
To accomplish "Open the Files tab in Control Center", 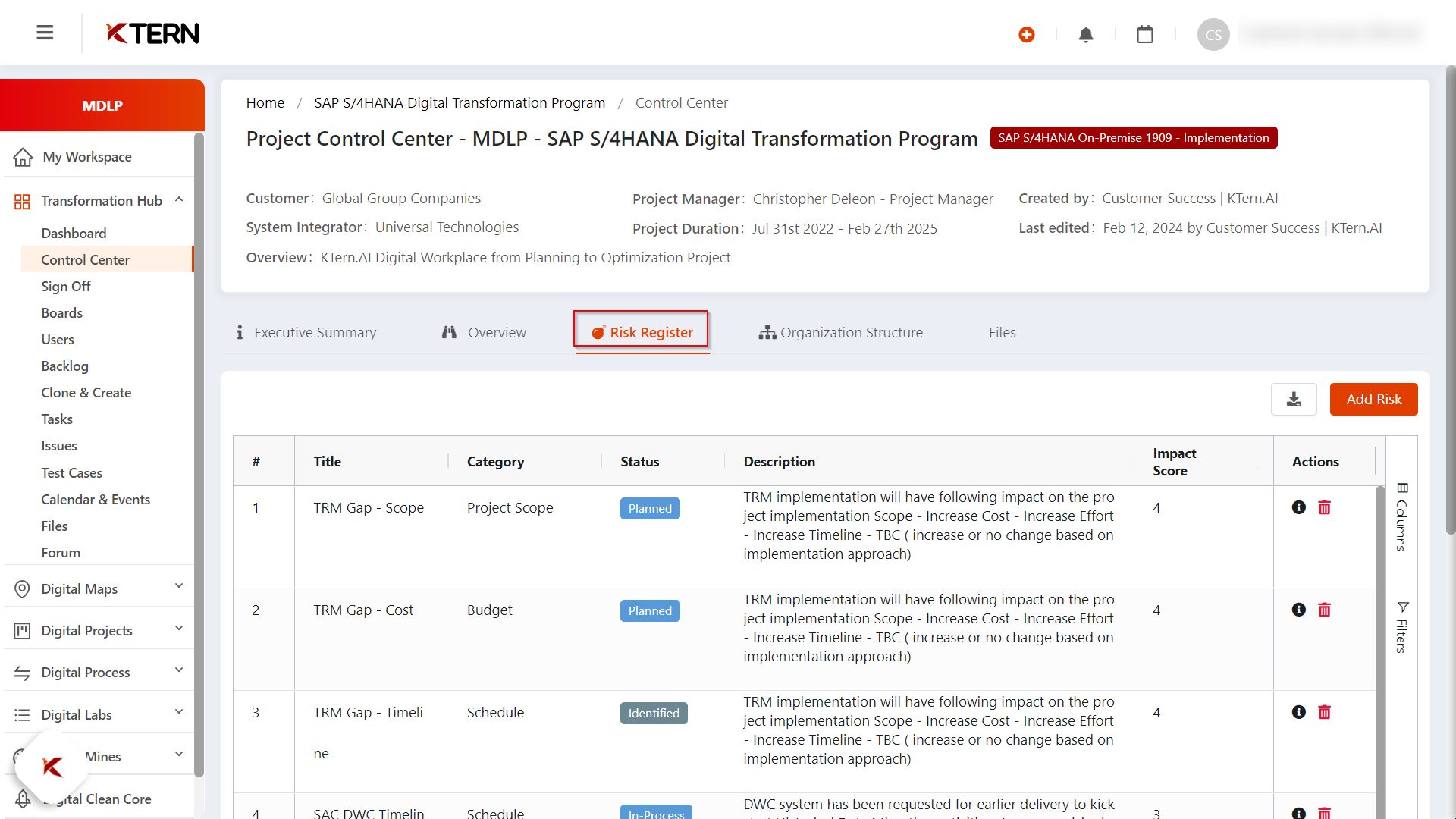I will (x=1002, y=332).
